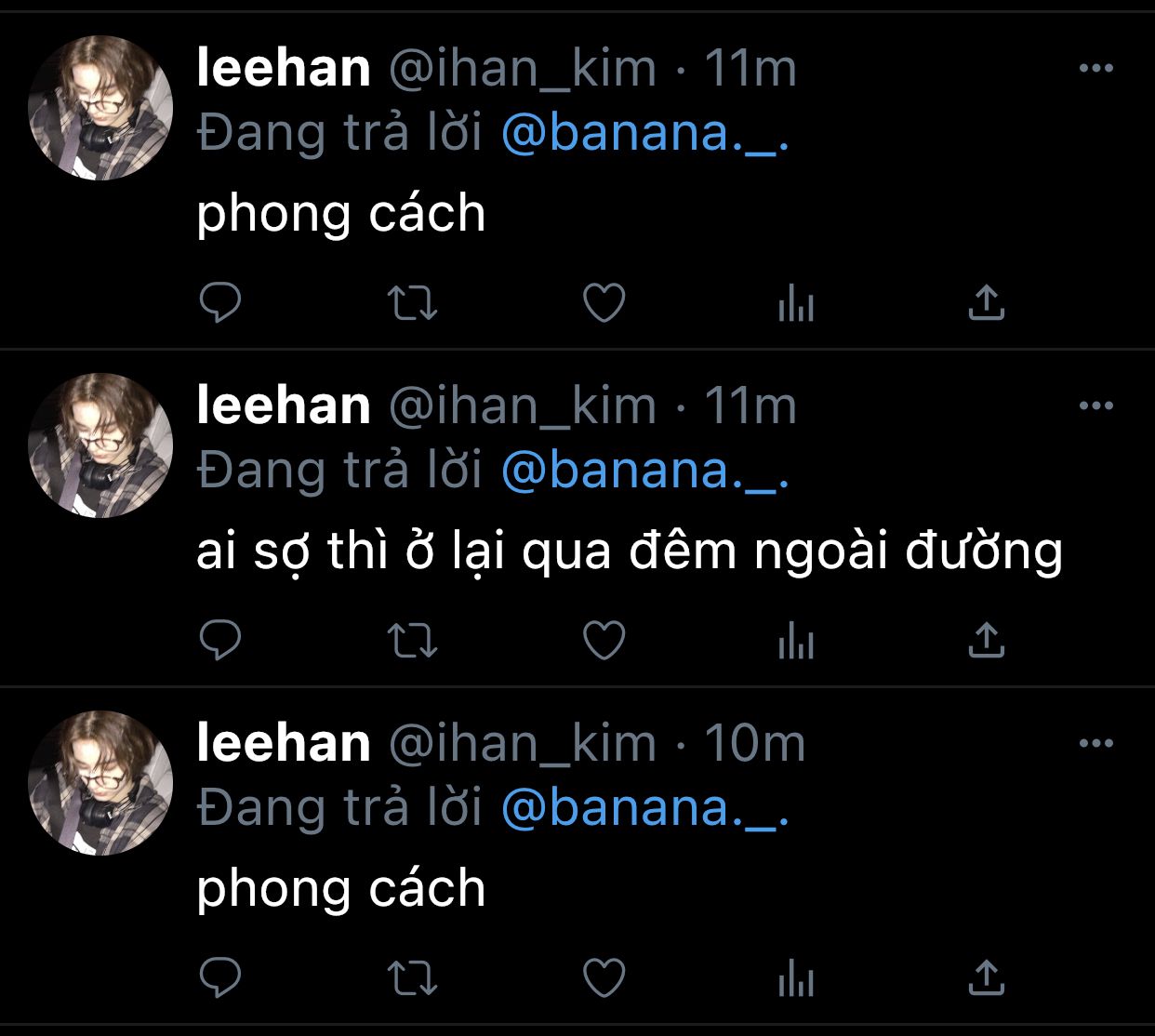Open leehan profile name on first tweet

click(x=284, y=69)
